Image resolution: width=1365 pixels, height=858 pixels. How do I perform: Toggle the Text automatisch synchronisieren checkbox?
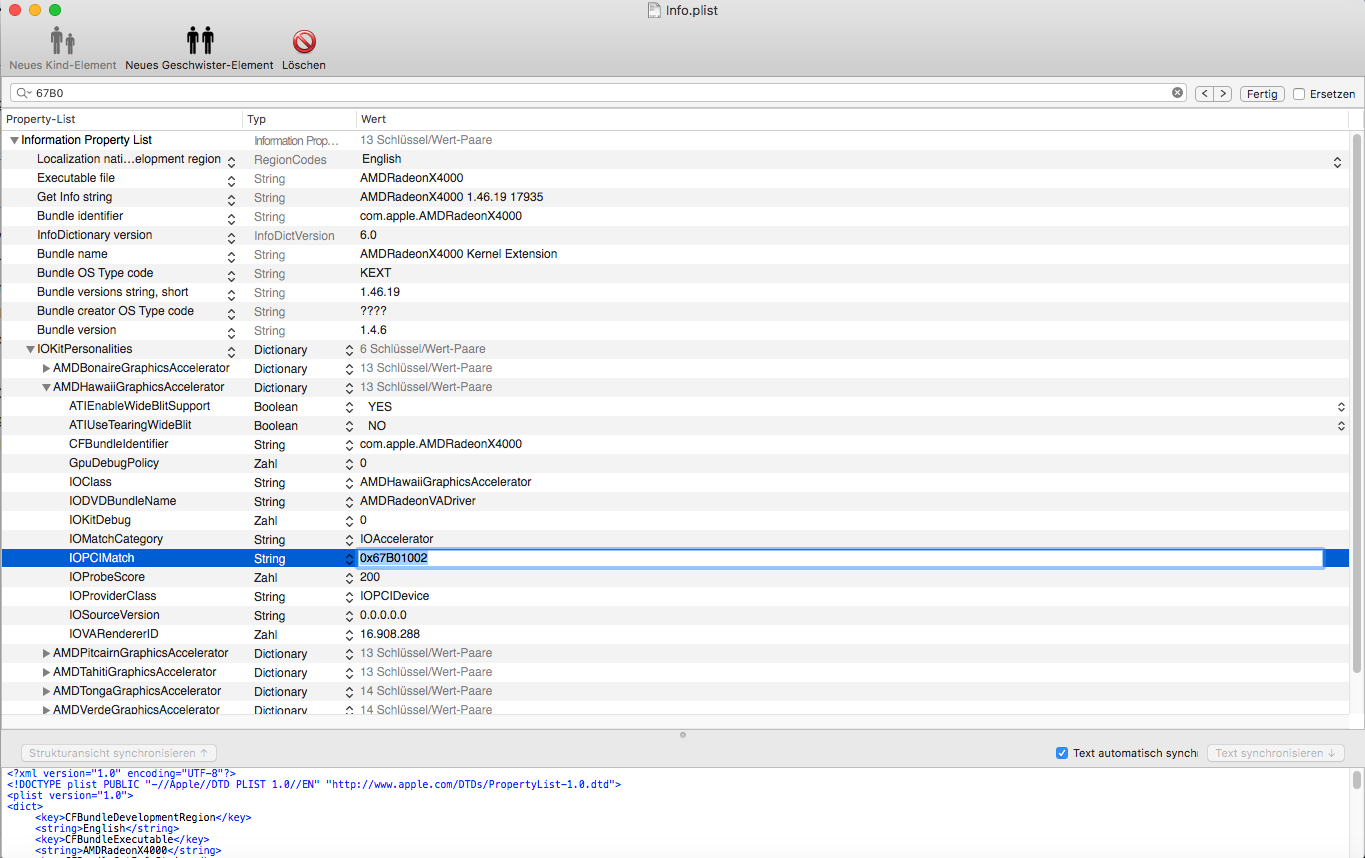coord(1062,753)
